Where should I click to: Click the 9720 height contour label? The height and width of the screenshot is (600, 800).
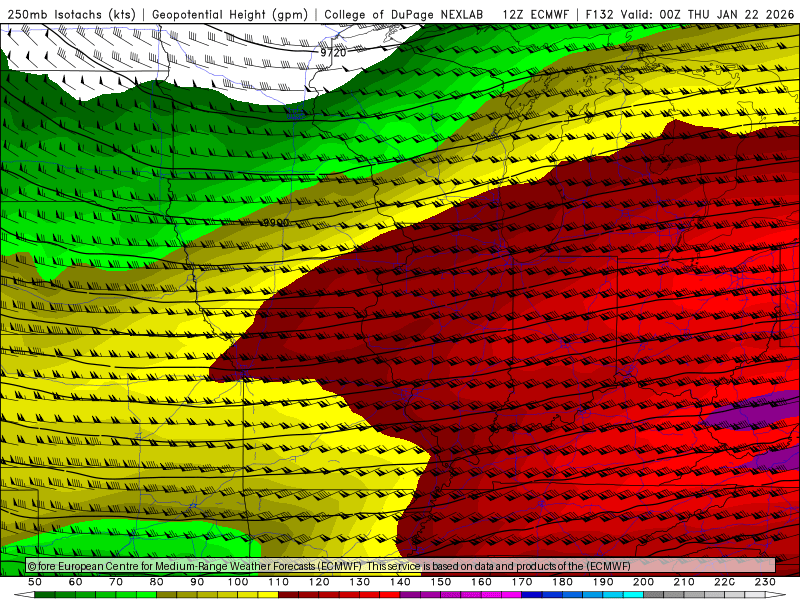click(333, 53)
